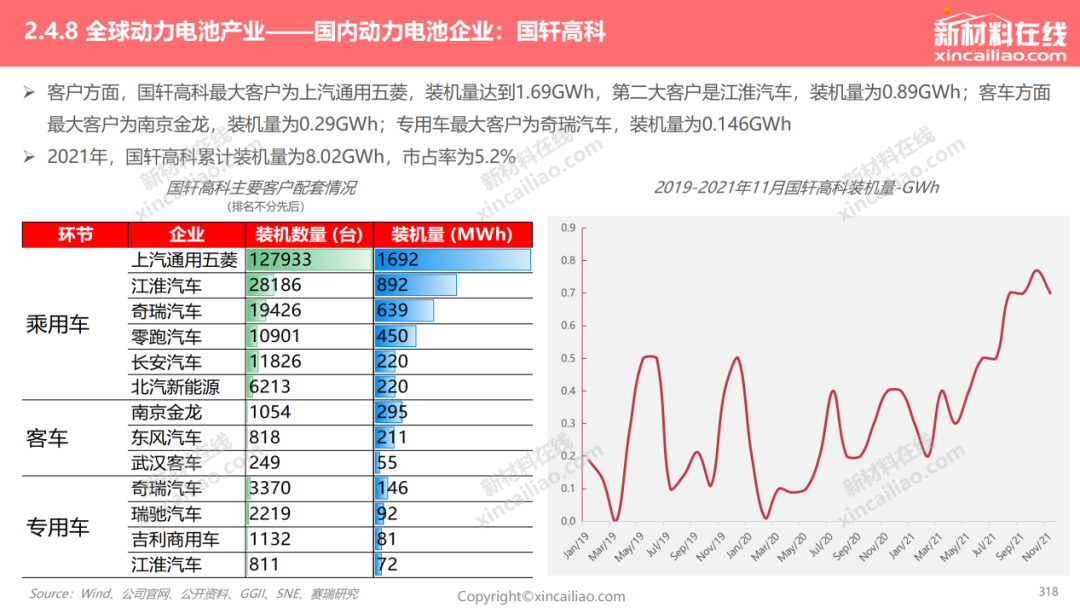1080x608 pixels.
Task: Click the 92 MWh value
Action: click(x=387, y=514)
